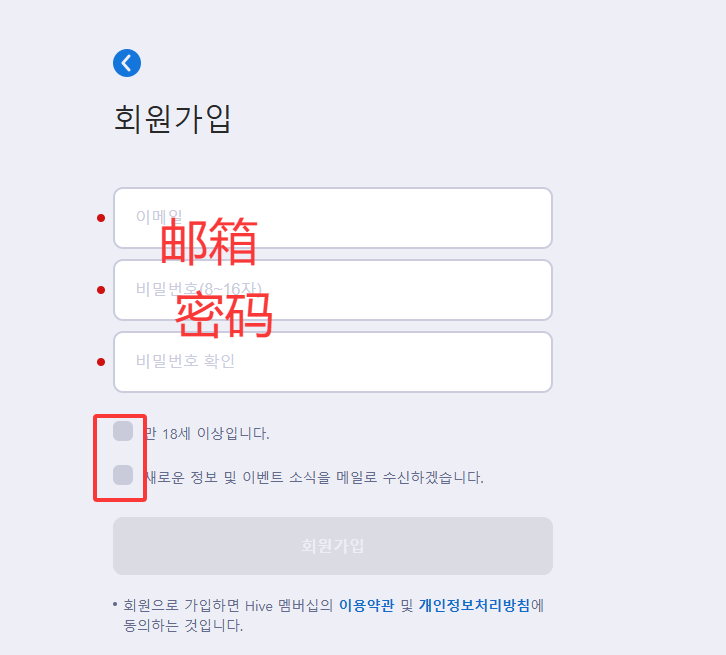Select the 비밀번호(8~16자) password field

(333, 290)
